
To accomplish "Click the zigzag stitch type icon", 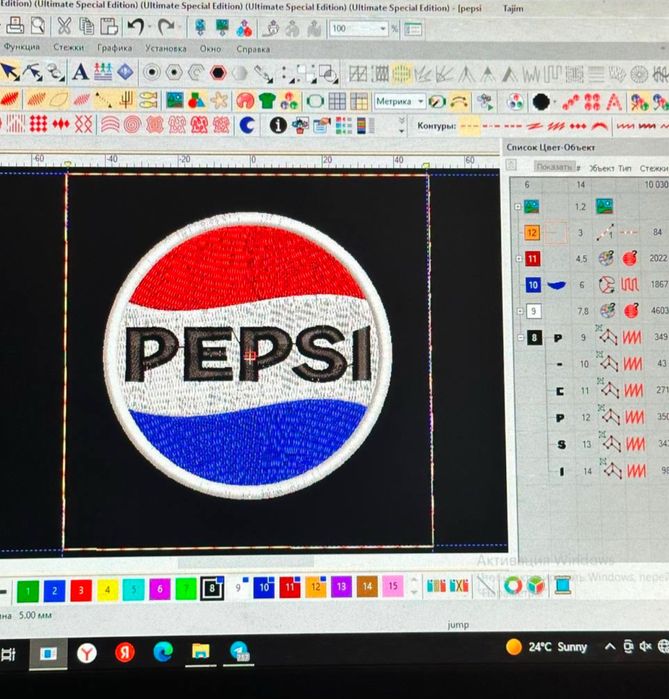I will click(531, 74).
